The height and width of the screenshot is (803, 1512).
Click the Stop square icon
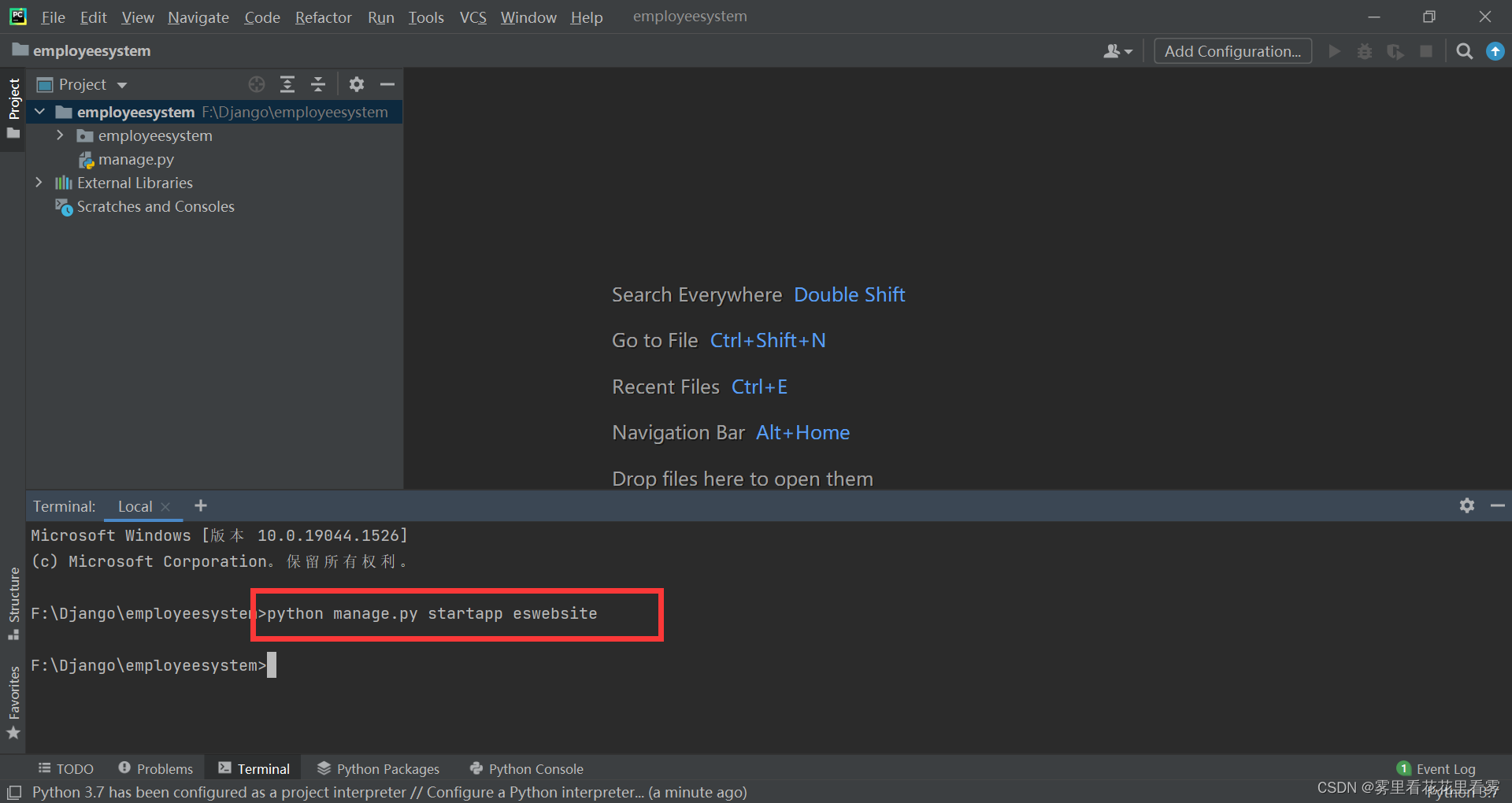click(x=1426, y=51)
